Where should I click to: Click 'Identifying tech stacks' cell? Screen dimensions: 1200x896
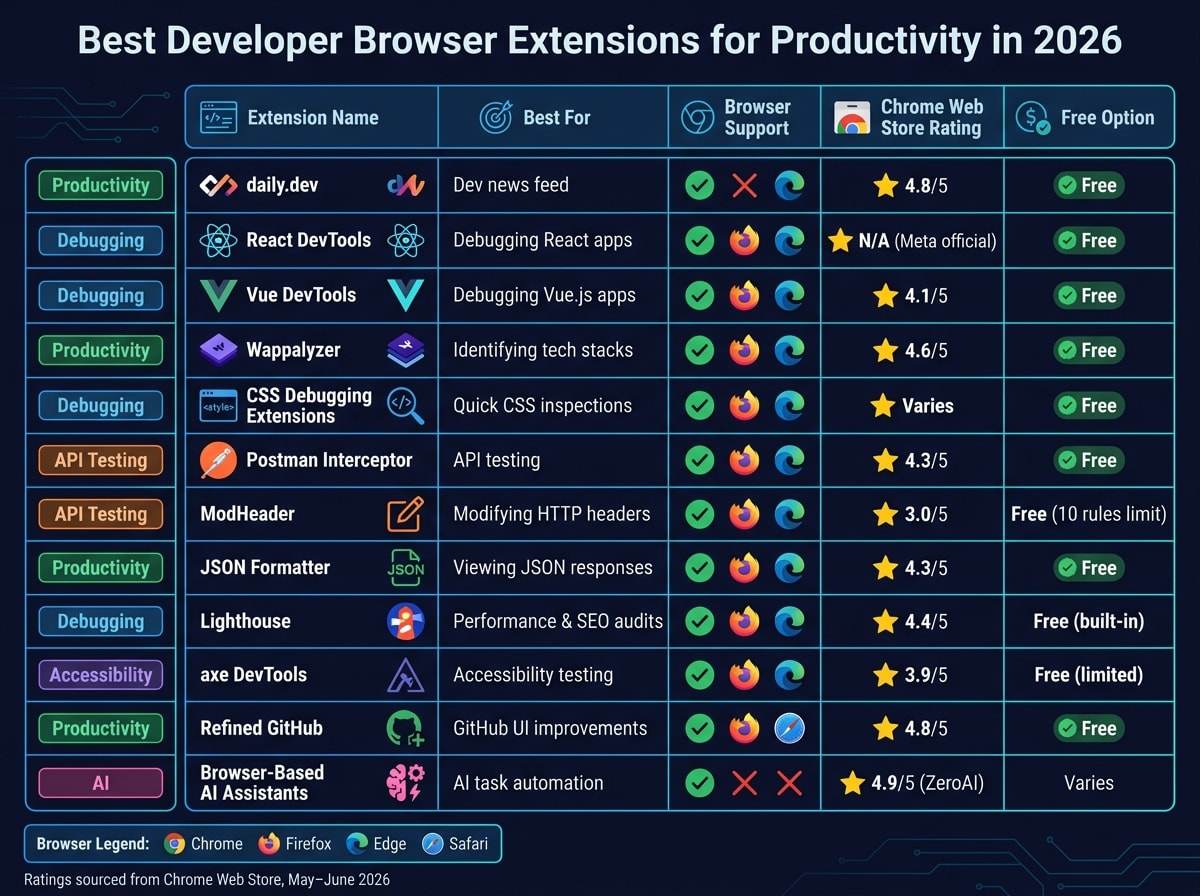click(543, 350)
